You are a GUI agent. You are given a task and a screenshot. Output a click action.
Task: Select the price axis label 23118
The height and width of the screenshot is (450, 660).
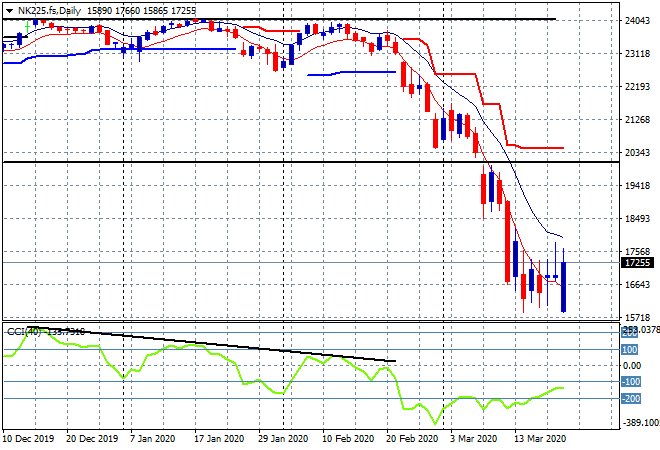coord(637,53)
